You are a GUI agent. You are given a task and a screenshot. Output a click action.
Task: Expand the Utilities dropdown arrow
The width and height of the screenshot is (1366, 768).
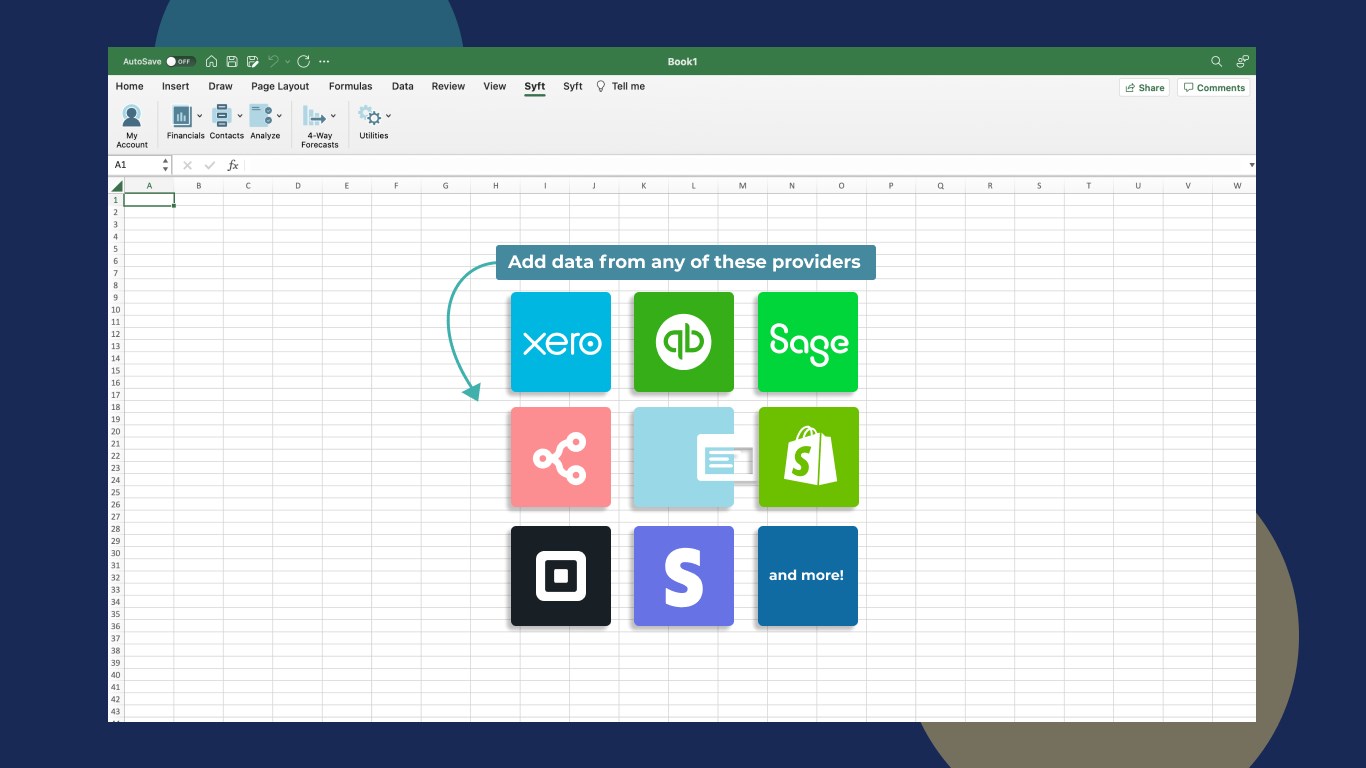pyautogui.click(x=388, y=116)
